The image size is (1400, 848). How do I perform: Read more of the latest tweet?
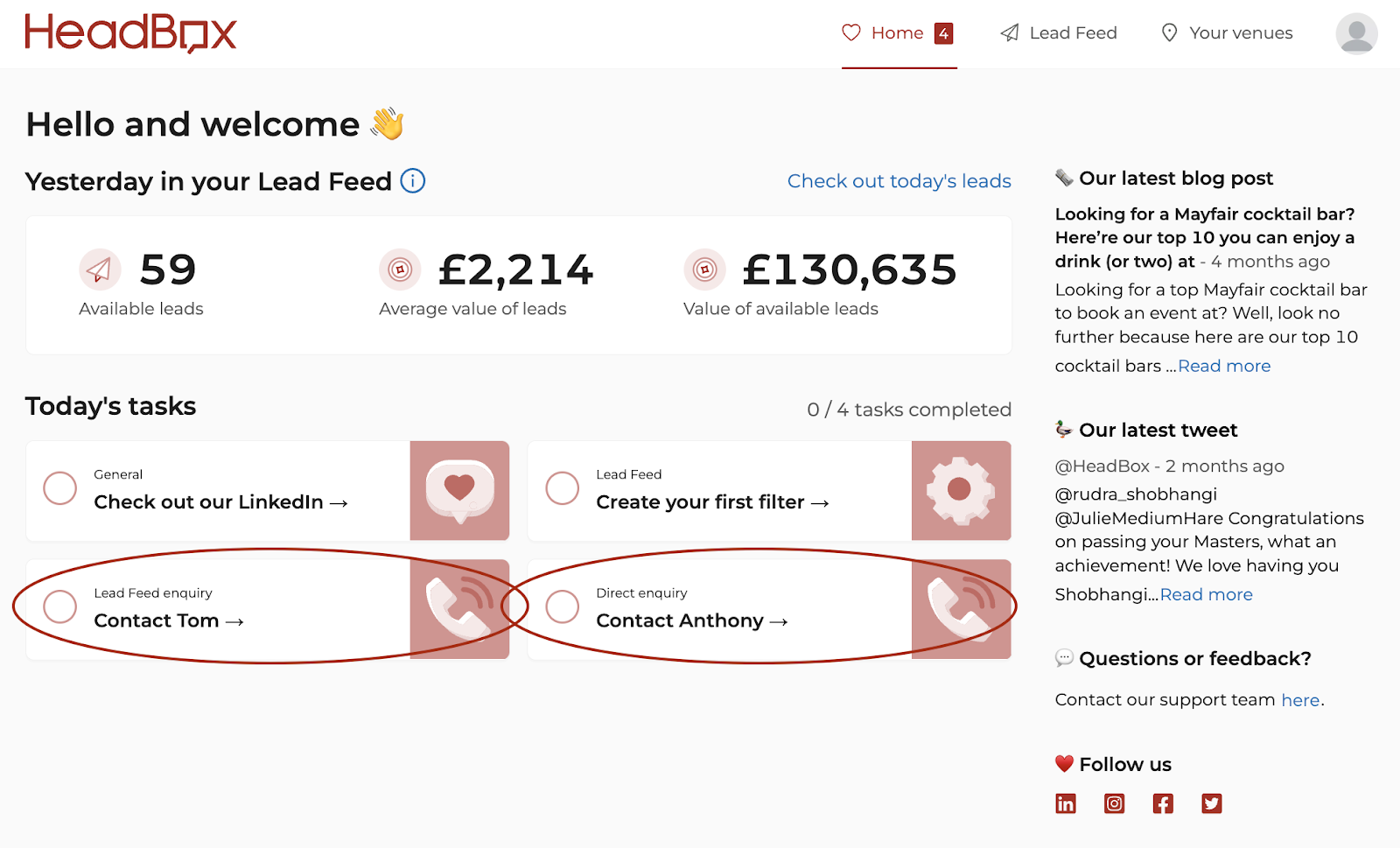pyautogui.click(x=1207, y=594)
